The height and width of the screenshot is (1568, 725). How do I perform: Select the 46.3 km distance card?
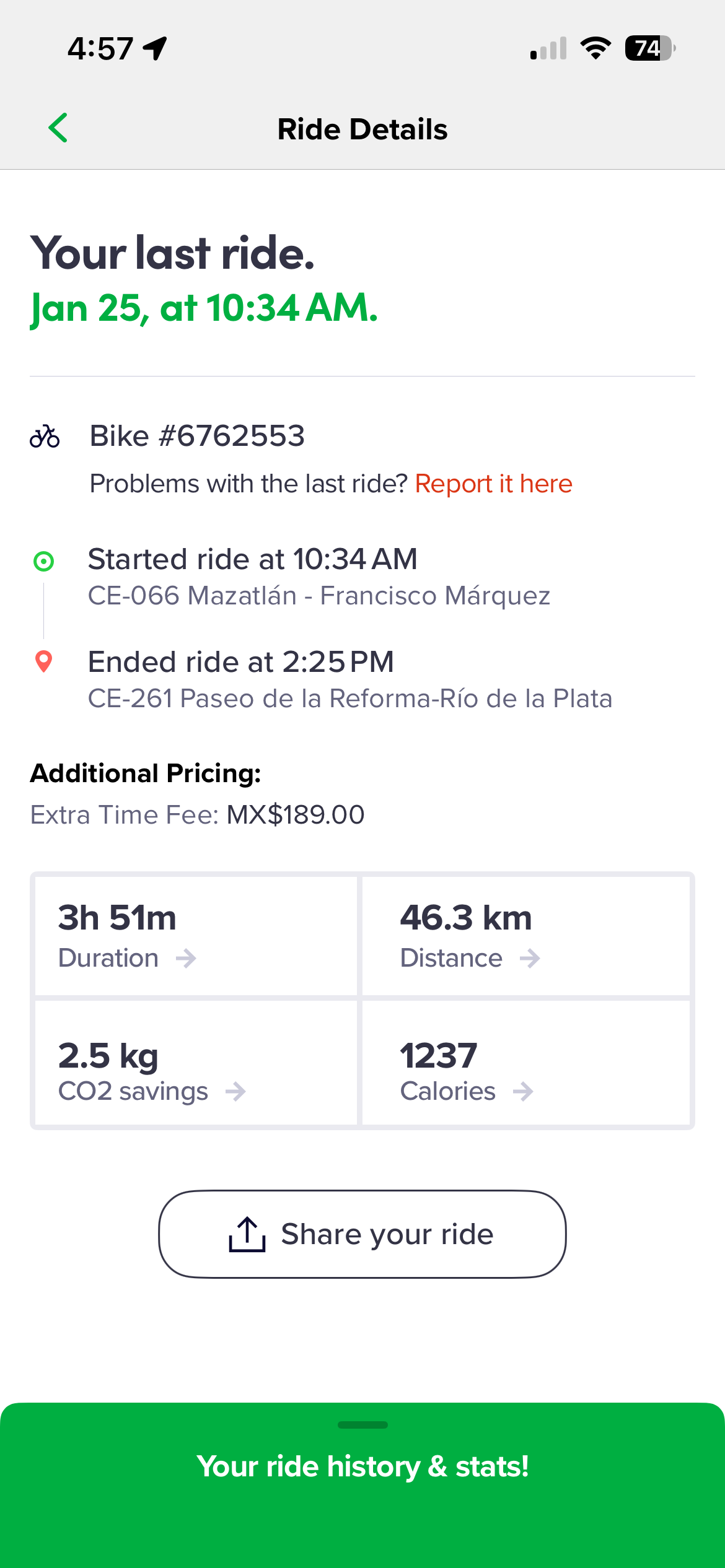(x=525, y=935)
